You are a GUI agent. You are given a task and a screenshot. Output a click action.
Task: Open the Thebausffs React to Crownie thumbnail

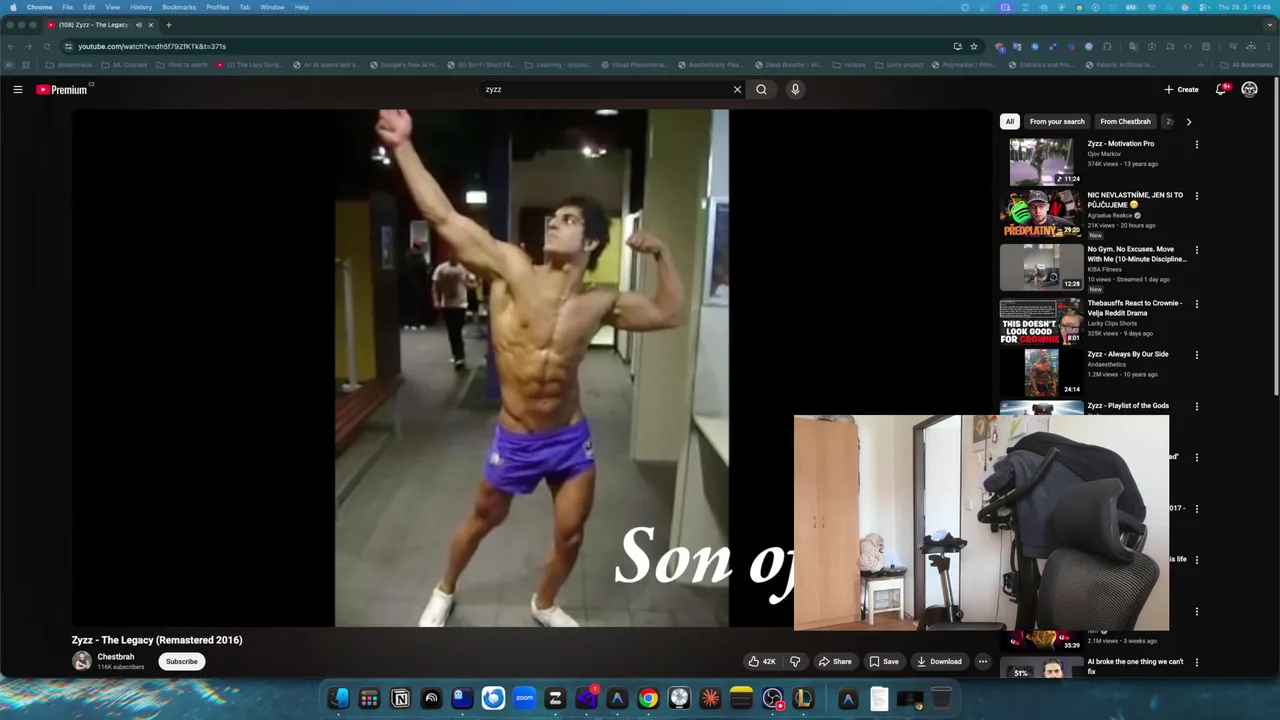[x=1041, y=321]
